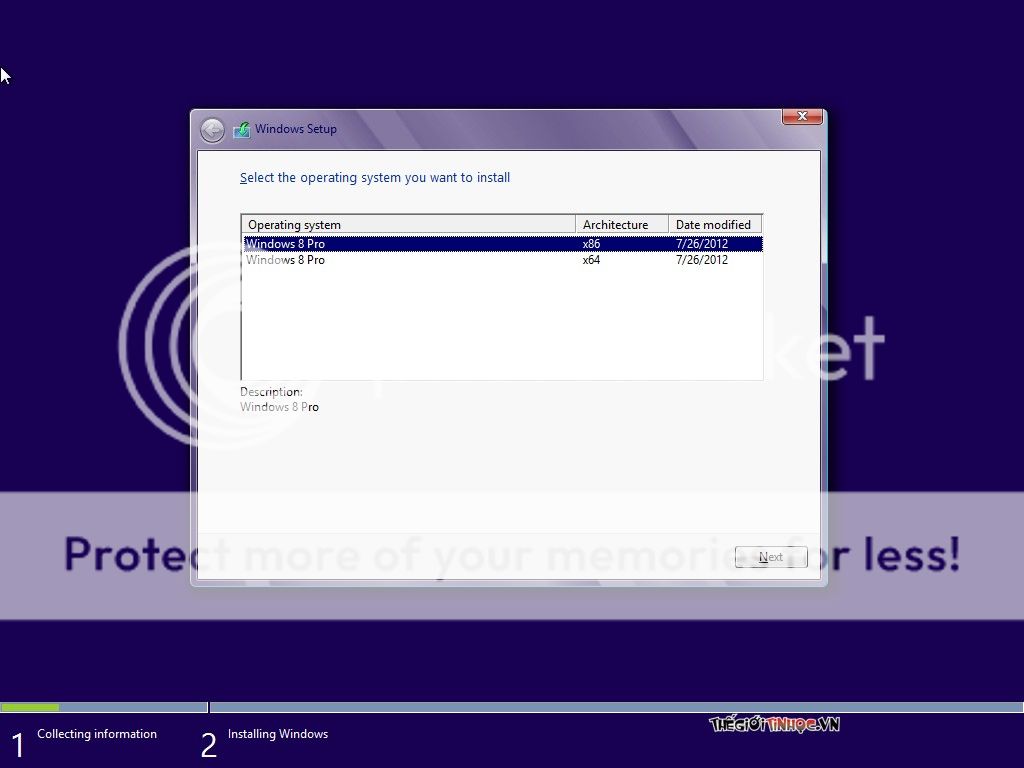This screenshot has height=768, width=1024.
Task: Click the Description label under the list
Action: 271,392
